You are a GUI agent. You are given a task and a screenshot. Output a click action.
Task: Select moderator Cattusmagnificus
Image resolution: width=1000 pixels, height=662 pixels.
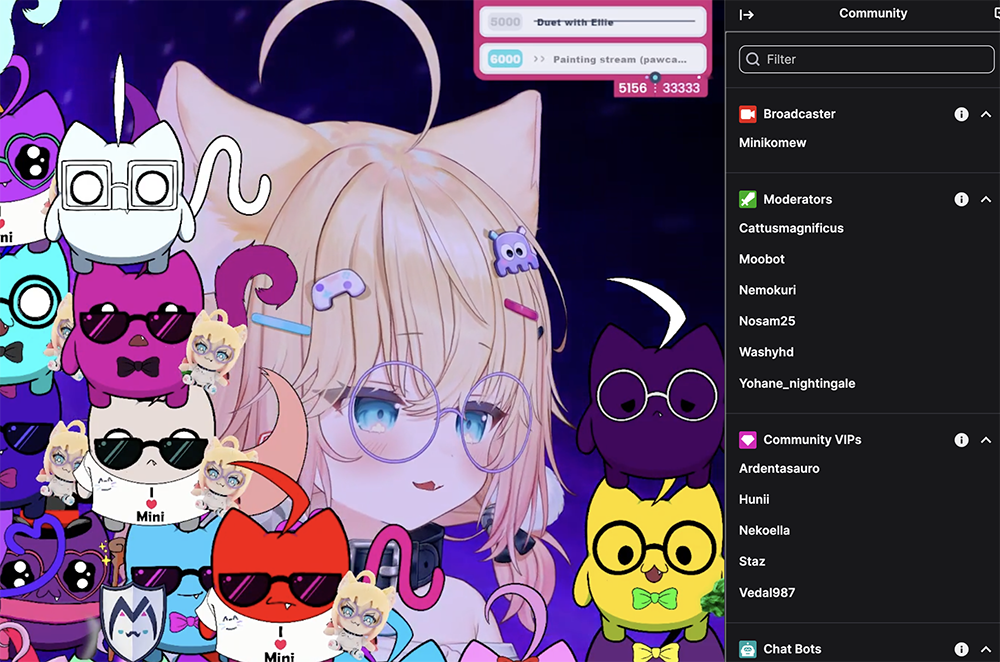coord(791,228)
